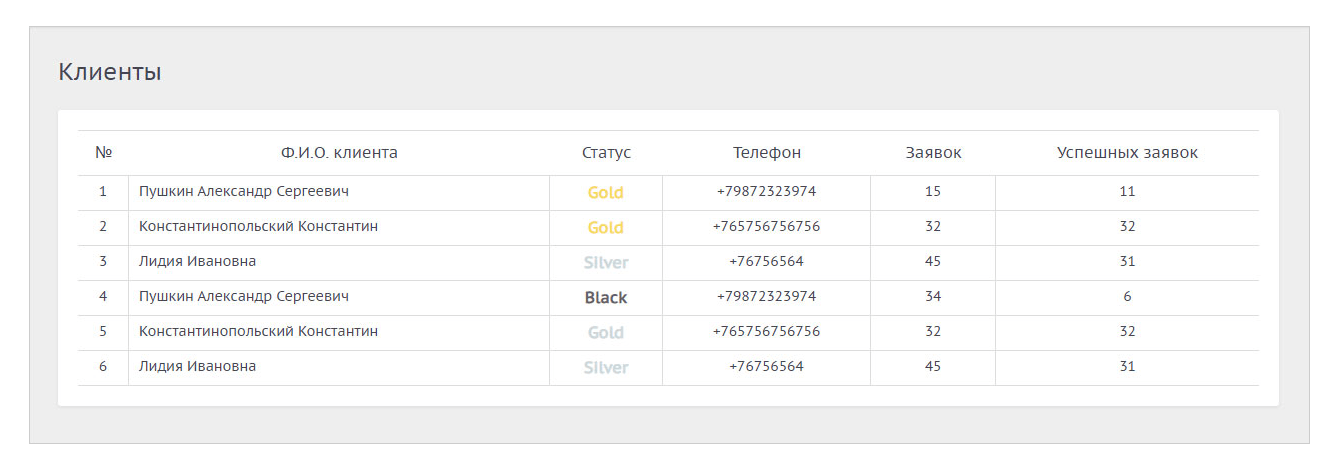Click phone +76756564 in row 6
The height and width of the screenshot is (470, 1340).
click(x=766, y=366)
